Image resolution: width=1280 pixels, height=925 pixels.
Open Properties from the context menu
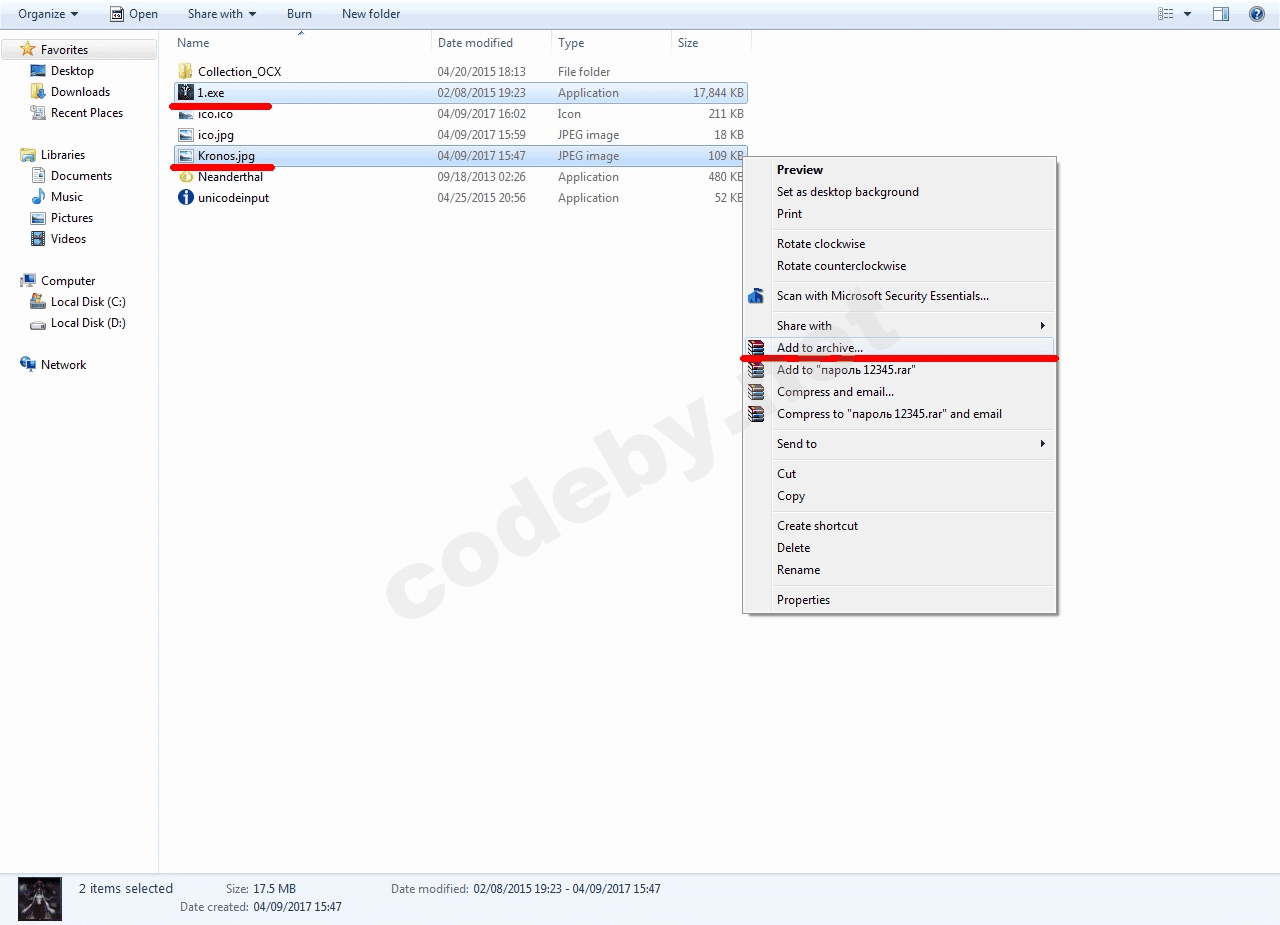804,600
